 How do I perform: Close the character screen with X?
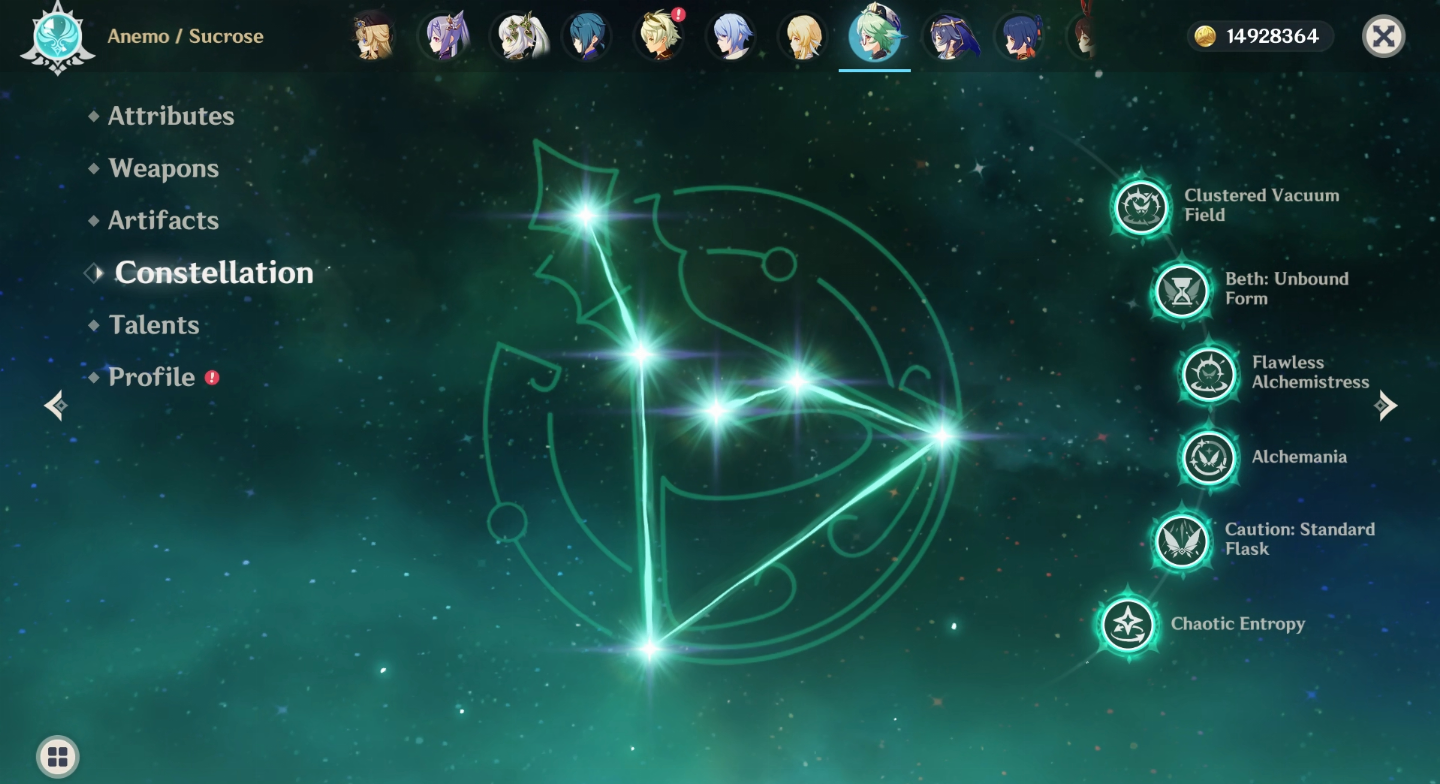1383,37
